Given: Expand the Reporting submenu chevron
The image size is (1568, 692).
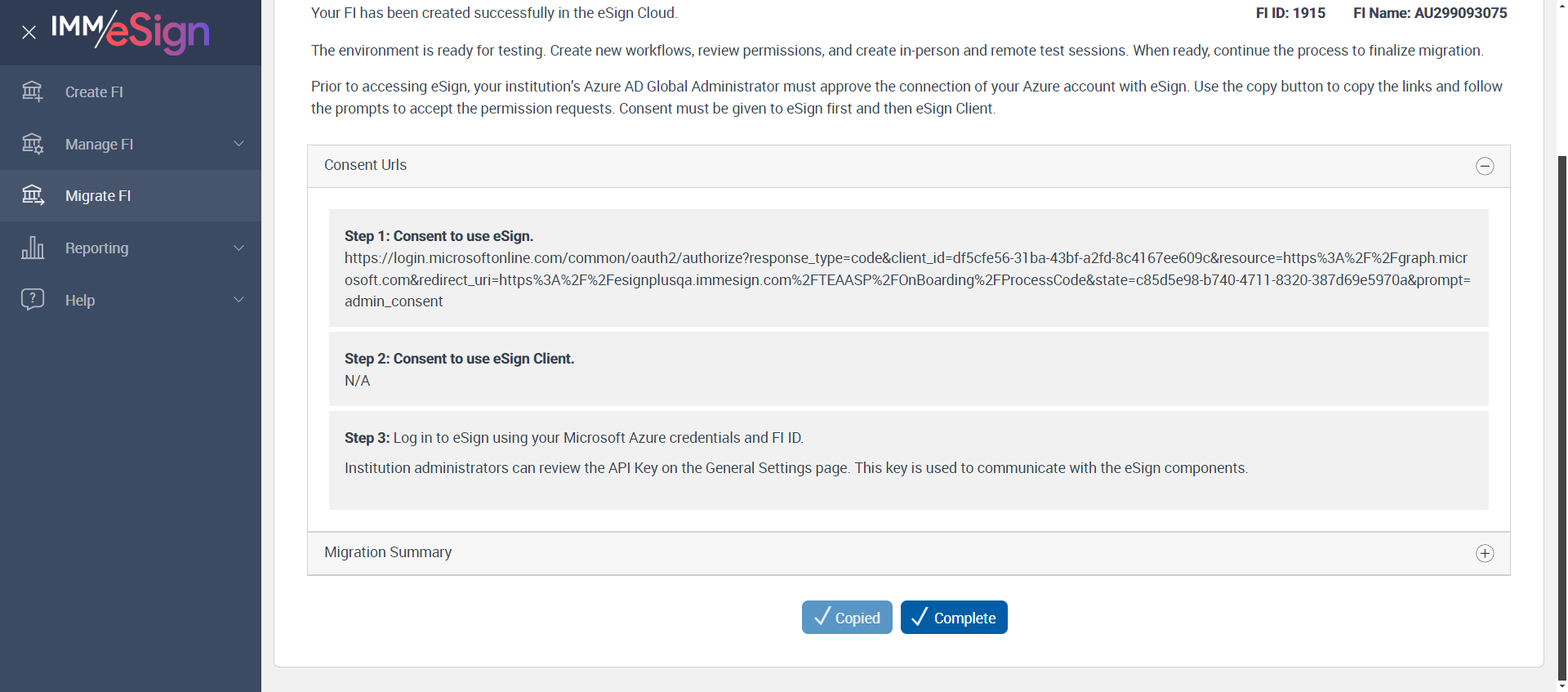Looking at the screenshot, I should click(x=239, y=248).
